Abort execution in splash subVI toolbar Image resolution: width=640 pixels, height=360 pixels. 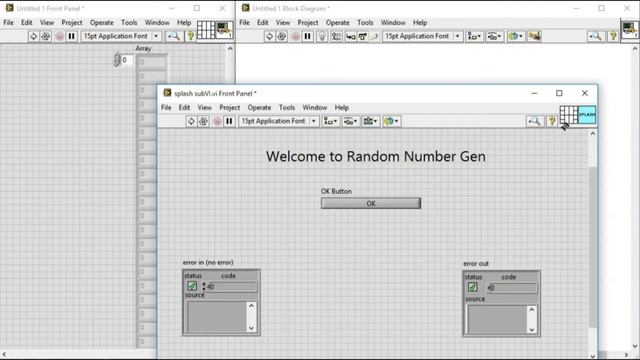click(x=217, y=121)
